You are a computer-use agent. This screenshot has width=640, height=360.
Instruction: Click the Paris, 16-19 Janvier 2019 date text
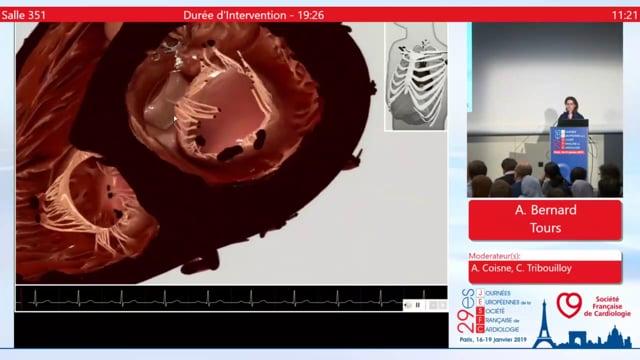493,340
